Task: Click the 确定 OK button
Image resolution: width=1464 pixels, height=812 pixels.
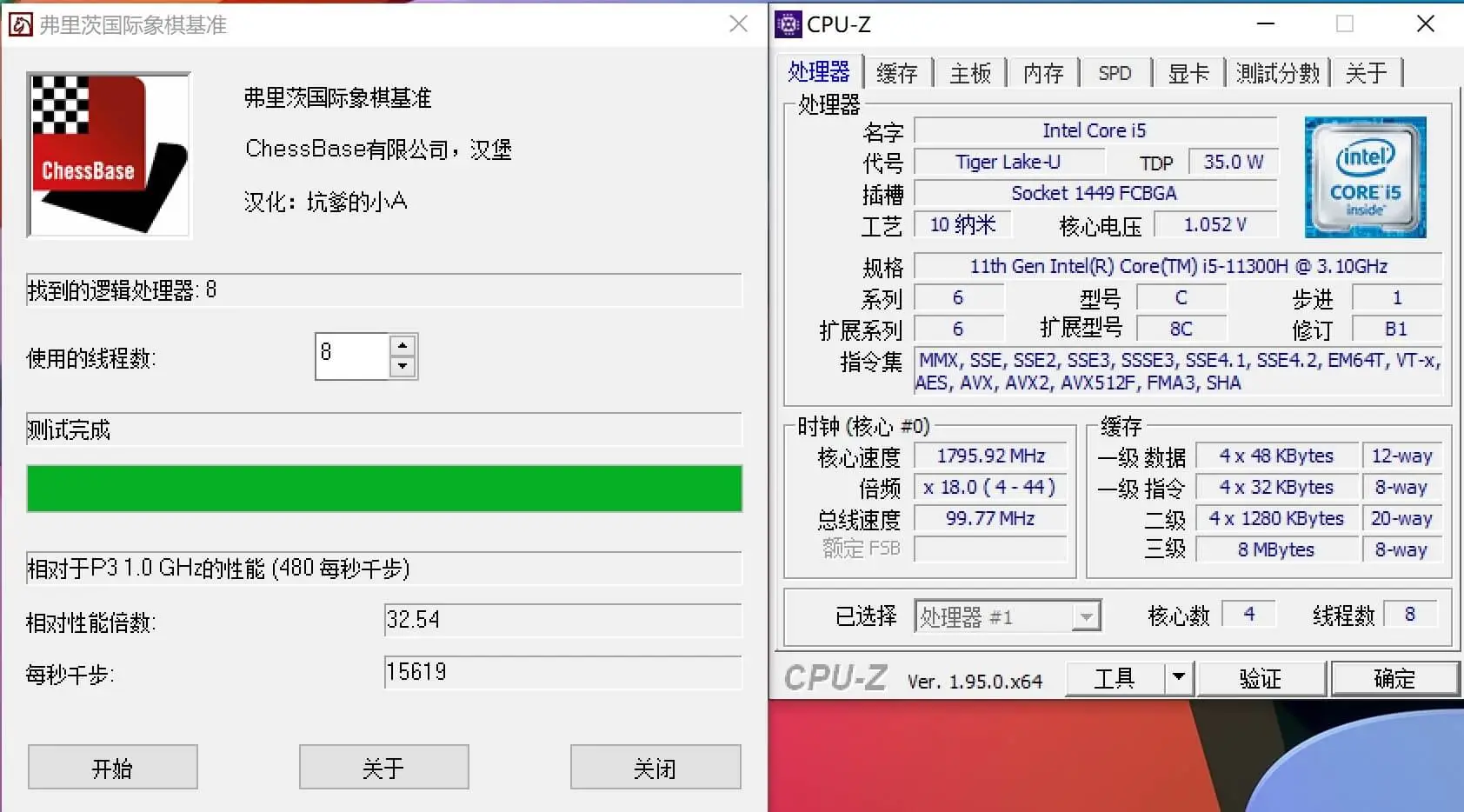Action: (x=1394, y=679)
